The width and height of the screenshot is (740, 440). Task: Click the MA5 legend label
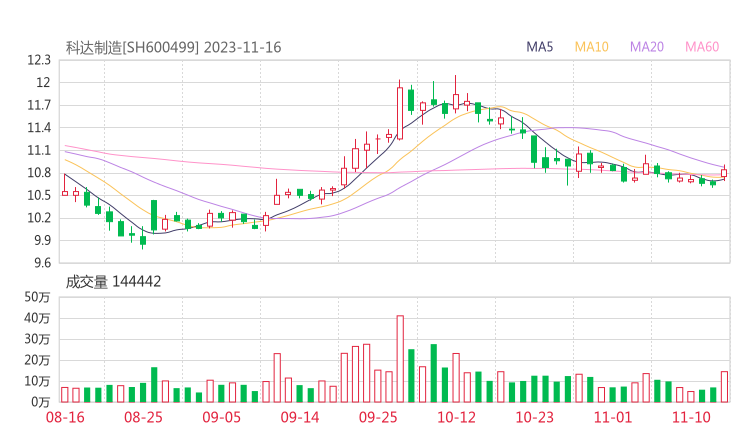click(x=539, y=47)
